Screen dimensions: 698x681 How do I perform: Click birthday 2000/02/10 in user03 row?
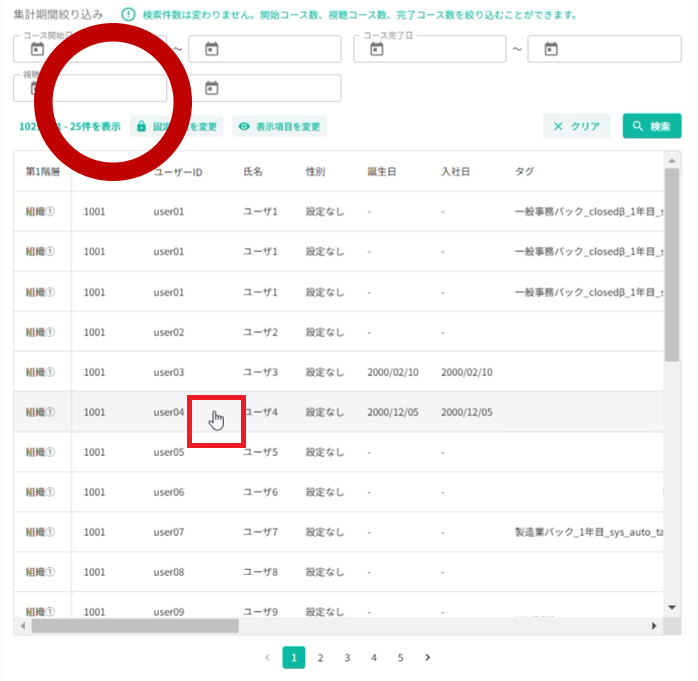pos(393,373)
